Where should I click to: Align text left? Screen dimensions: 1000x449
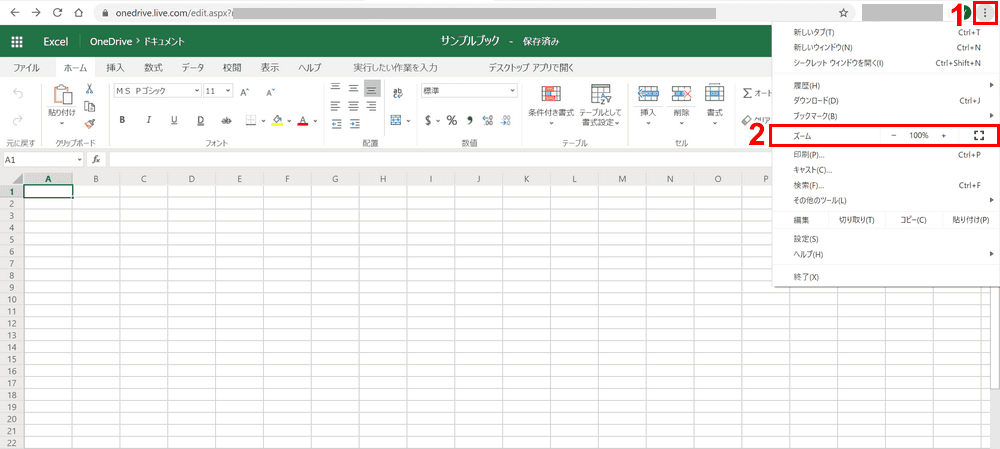coord(336,106)
